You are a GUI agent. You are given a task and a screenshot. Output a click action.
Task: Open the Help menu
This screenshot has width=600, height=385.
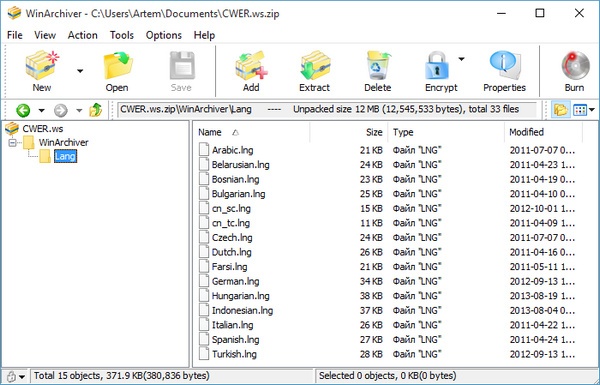(204, 35)
